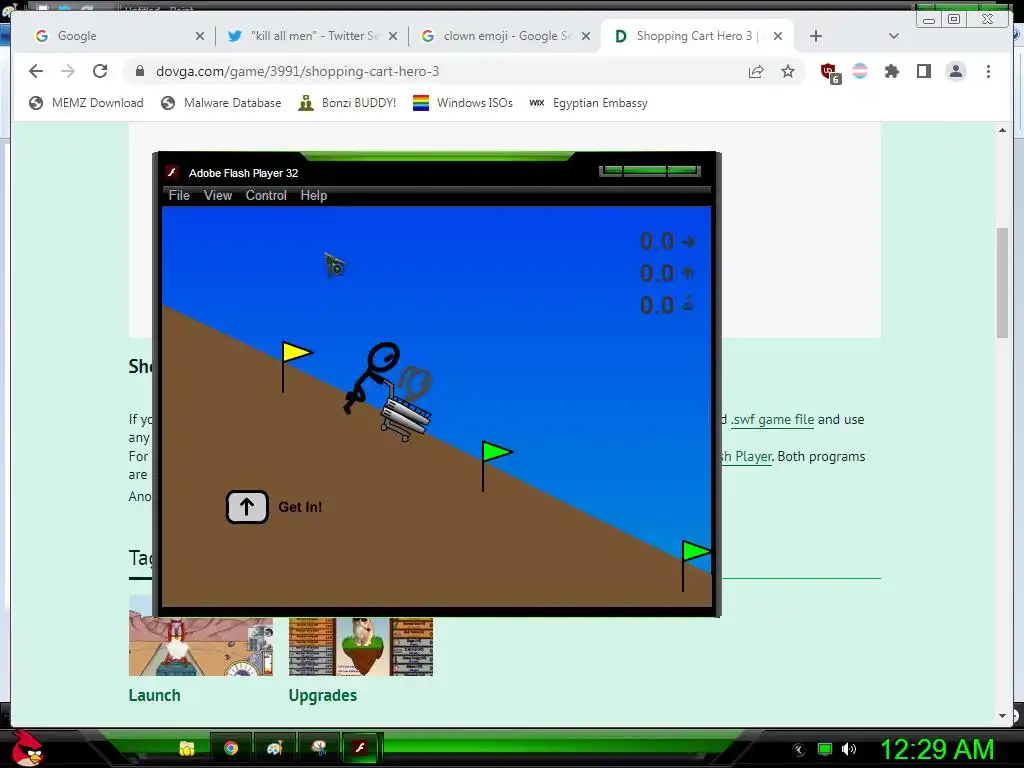Expand hidden tray icons arrow
The image size is (1024, 768).
pyautogui.click(x=799, y=750)
